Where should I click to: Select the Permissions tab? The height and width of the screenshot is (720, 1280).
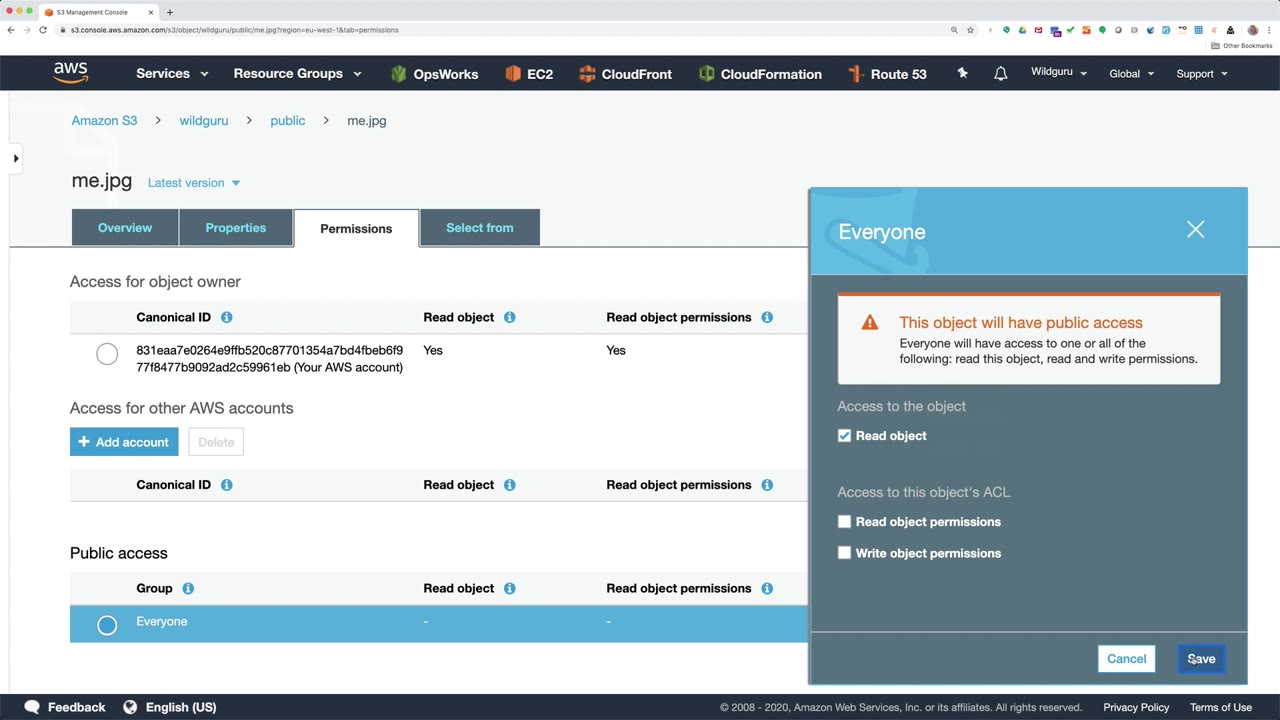pos(356,228)
